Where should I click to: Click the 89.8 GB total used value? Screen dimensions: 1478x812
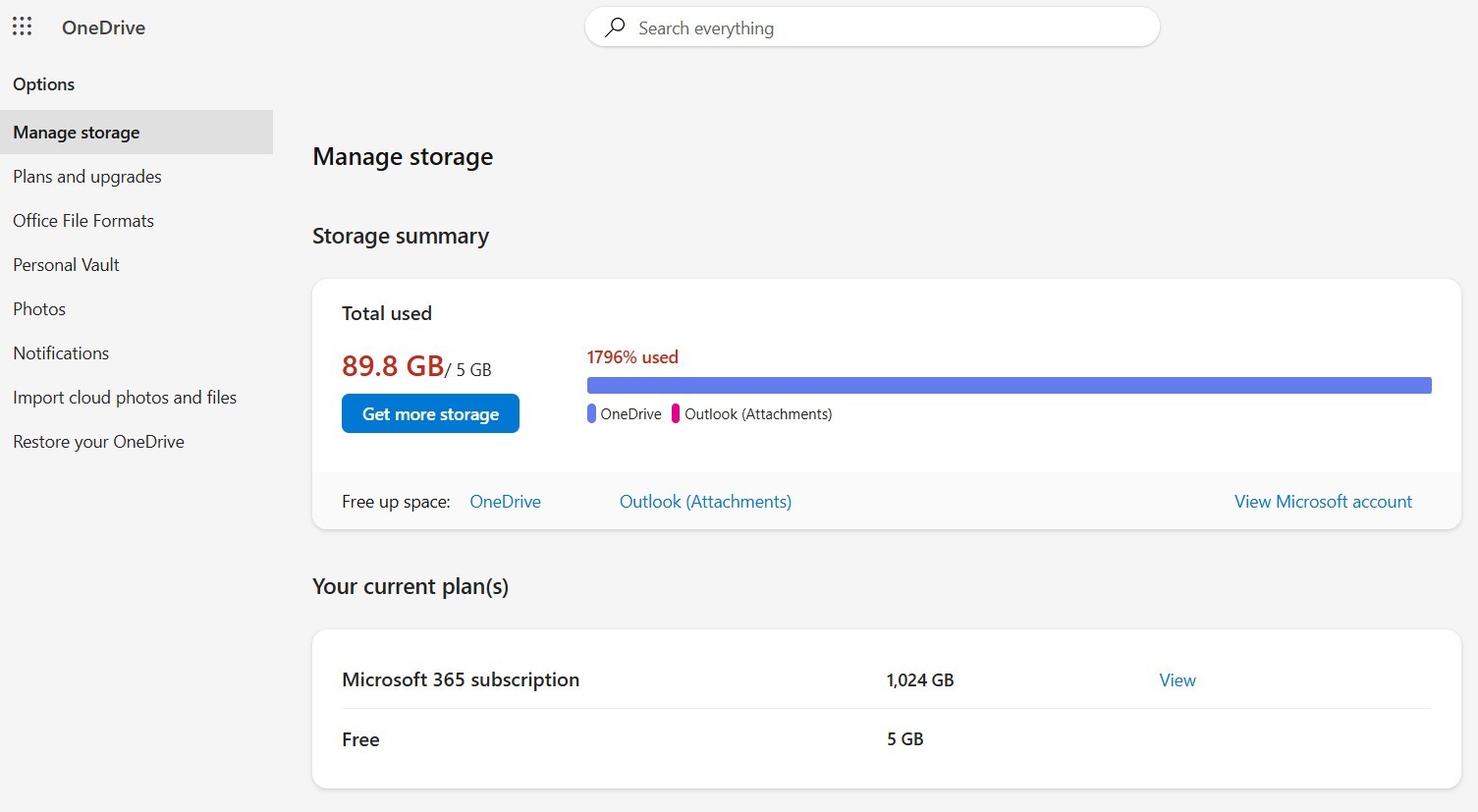(x=393, y=366)
